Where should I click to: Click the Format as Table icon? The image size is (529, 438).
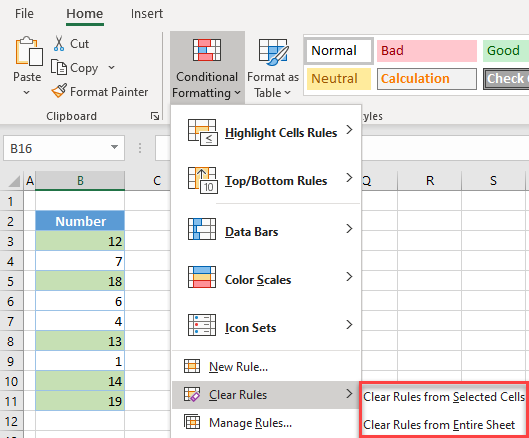point(273,52)
